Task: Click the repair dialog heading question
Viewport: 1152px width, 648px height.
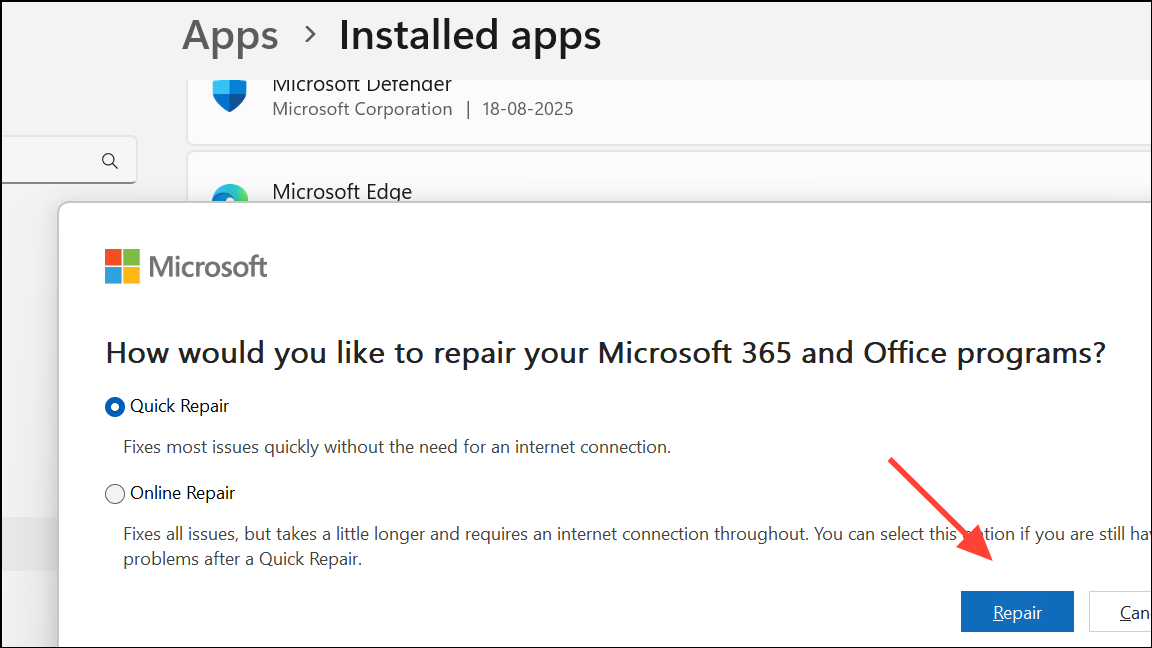Action: (605, 353)
